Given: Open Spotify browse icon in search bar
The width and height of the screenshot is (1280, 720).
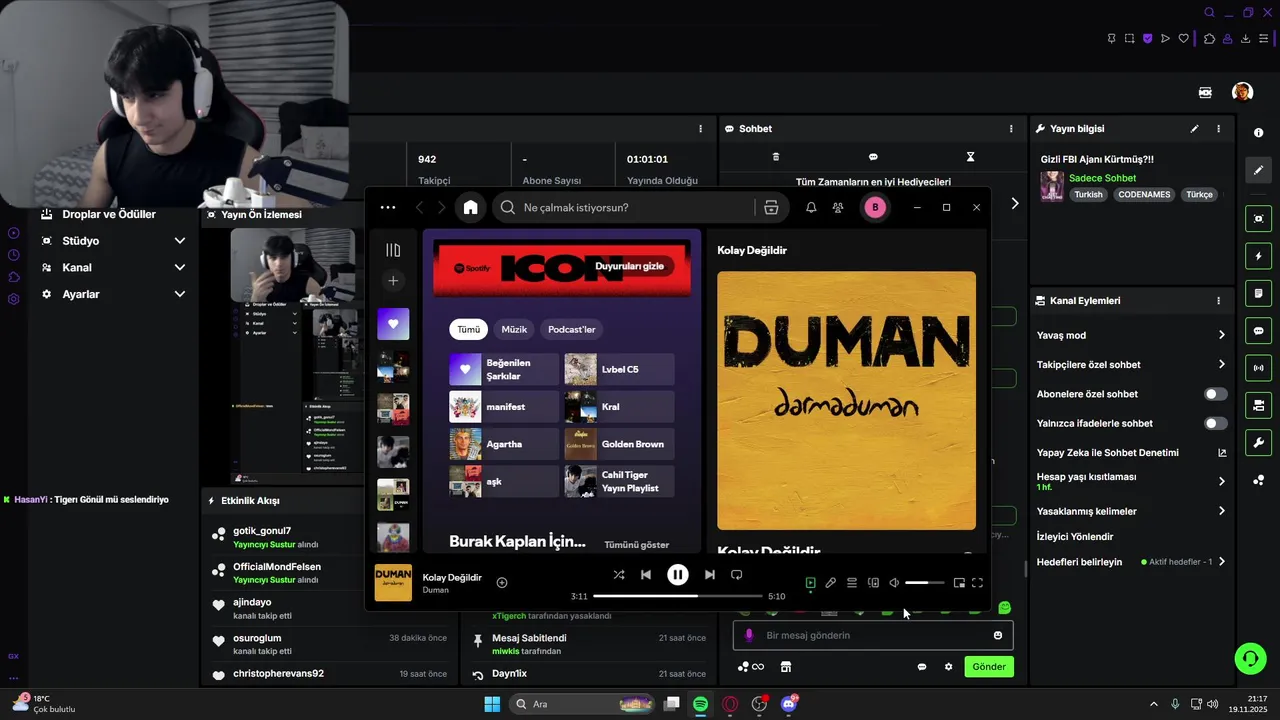Looking at the screenshot, I should [x=771, y=207].
